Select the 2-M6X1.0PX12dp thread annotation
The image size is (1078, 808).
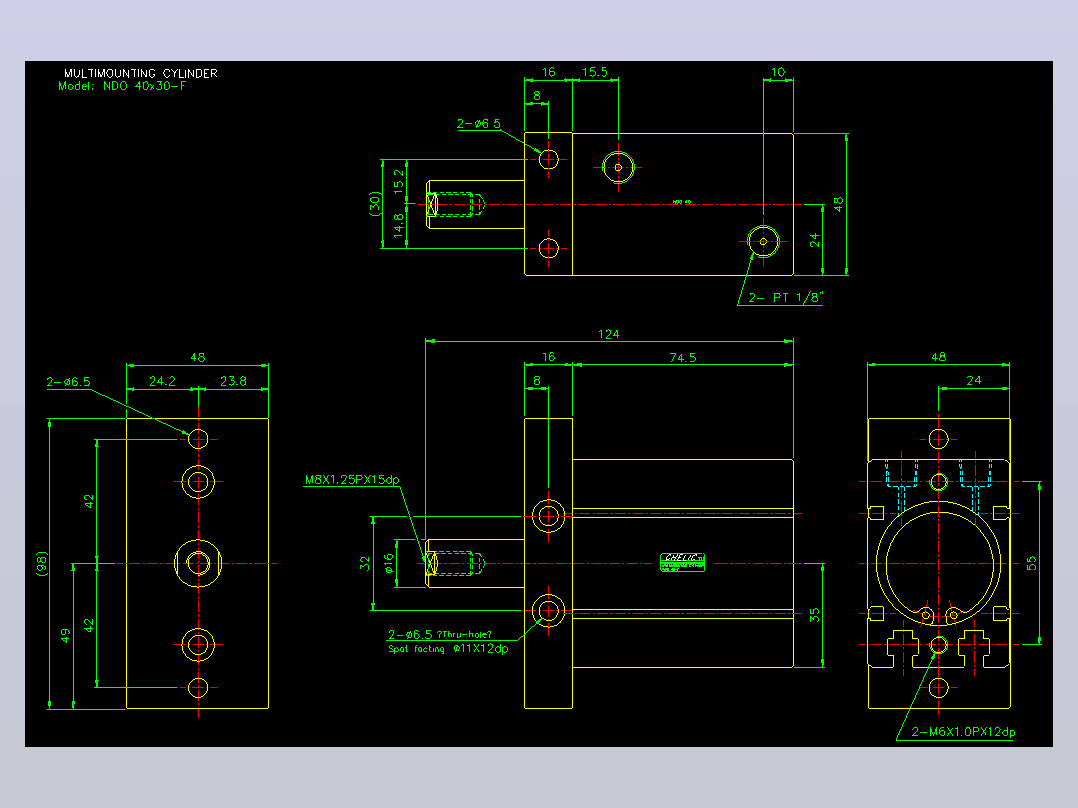click(963, 732)
